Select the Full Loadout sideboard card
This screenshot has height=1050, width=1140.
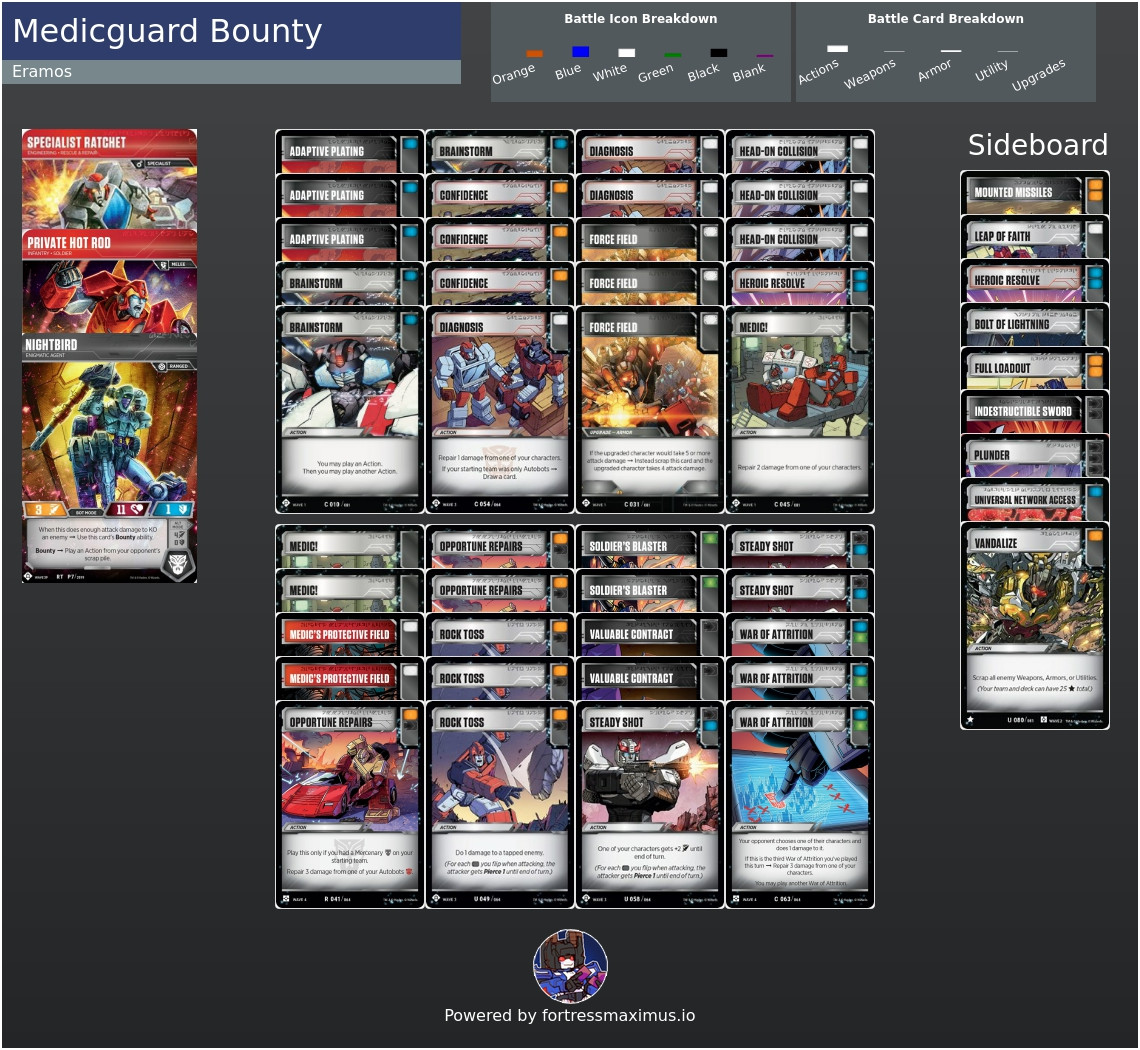pyautogui.click(x=1035, y=368)
